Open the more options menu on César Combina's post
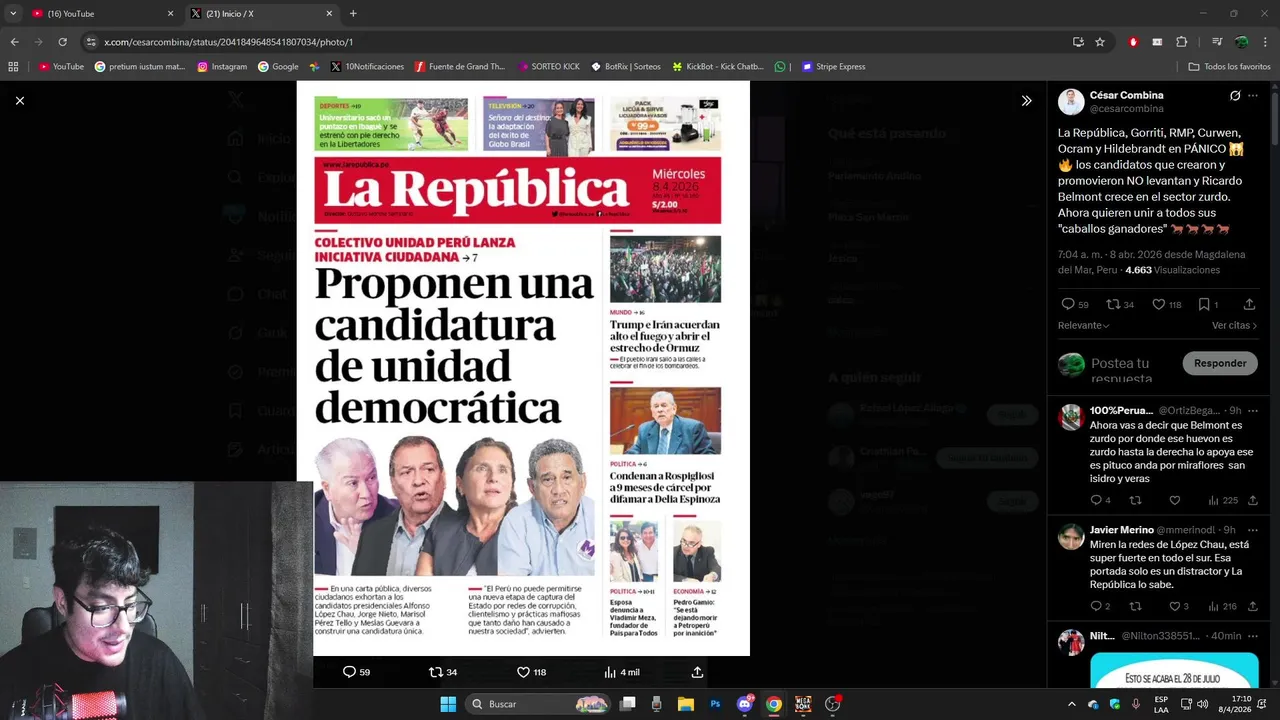The width and height of the screenshot is (1280, 720). (x=1253, y=96)
